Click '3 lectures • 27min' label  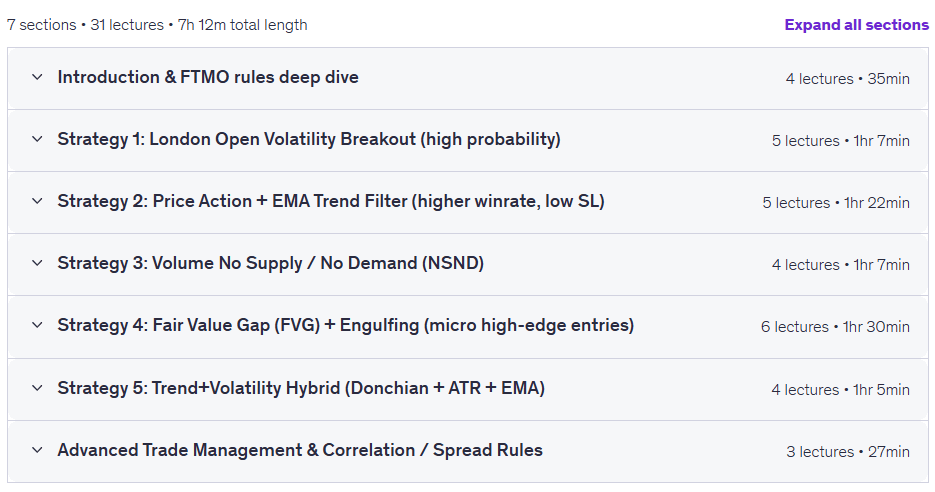click(x=848, y=451)
